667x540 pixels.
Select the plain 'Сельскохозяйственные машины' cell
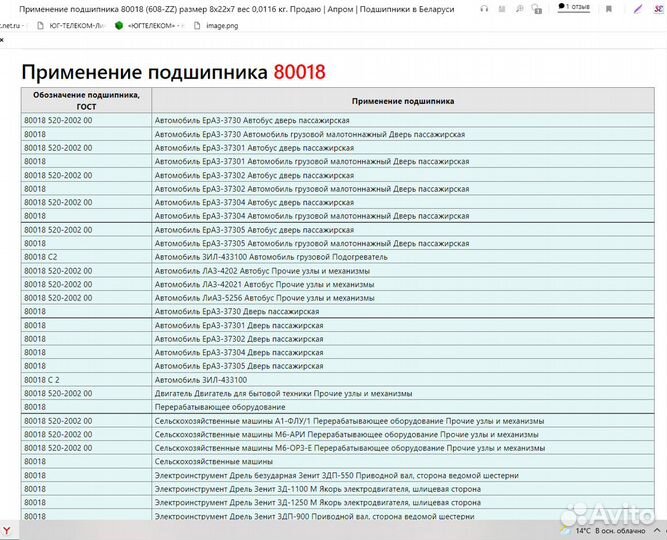click(x=403, y=462)
